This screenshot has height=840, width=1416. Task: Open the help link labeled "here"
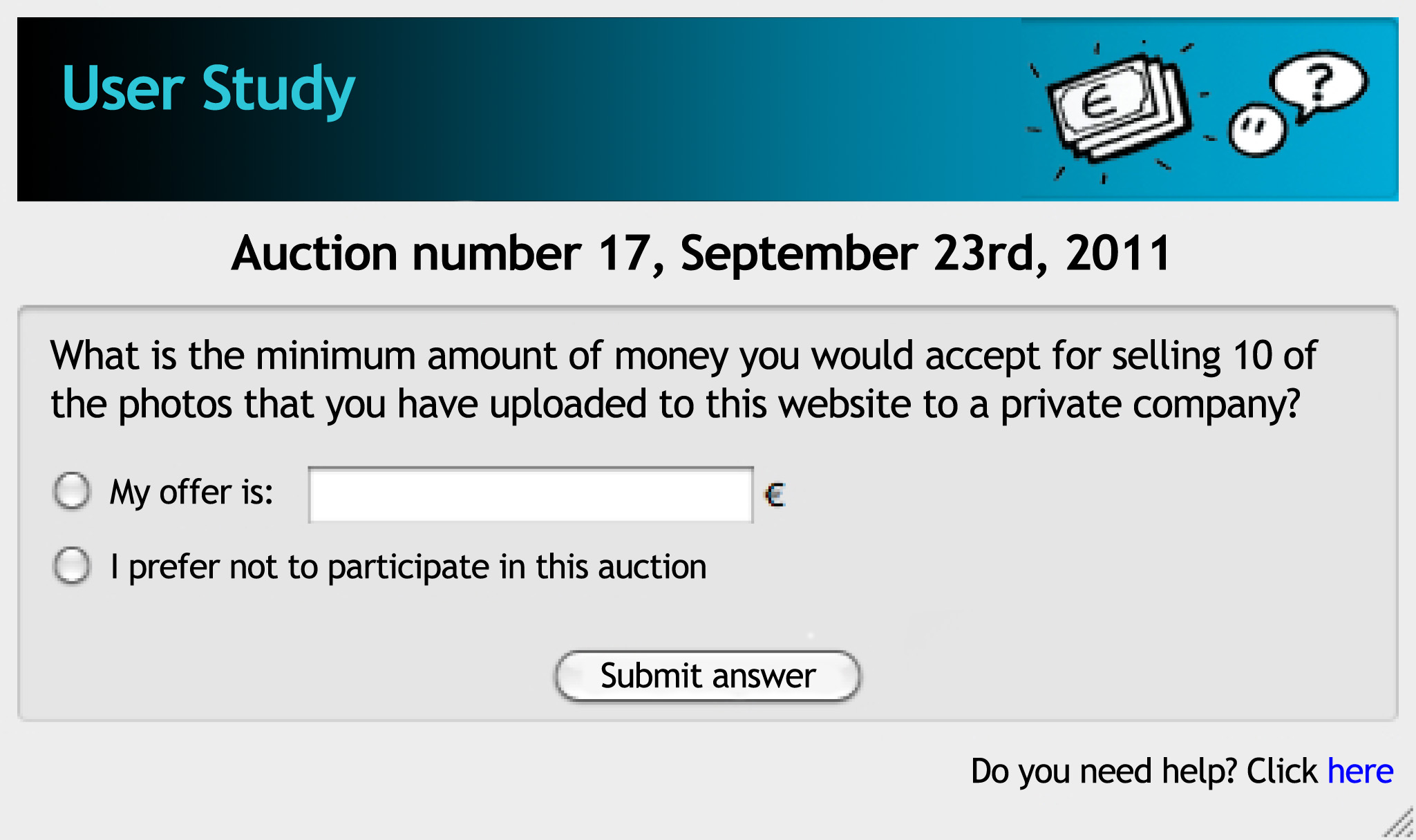[1360, 771]
